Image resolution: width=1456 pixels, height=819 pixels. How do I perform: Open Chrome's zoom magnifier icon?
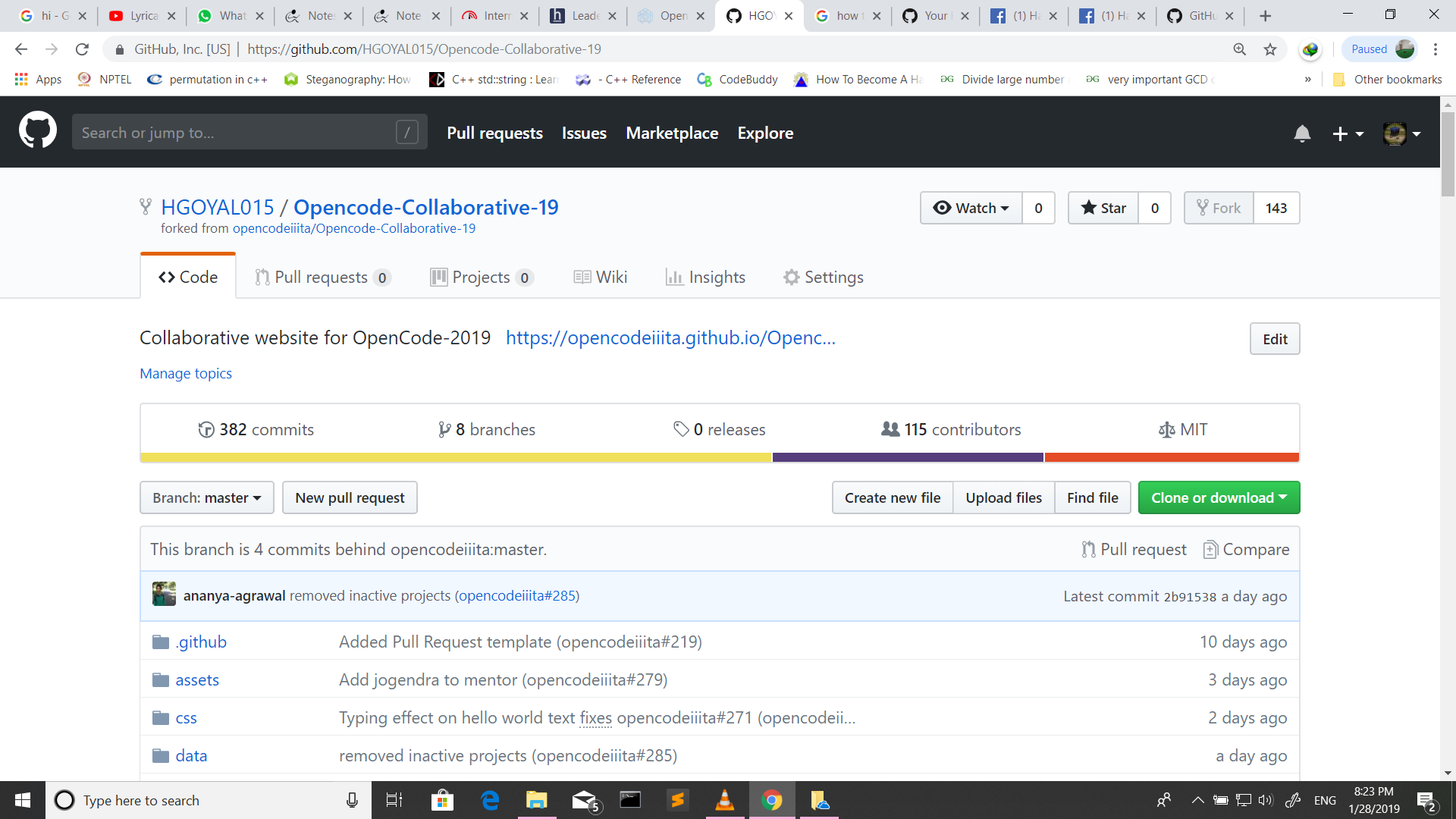pos(1240,49)
